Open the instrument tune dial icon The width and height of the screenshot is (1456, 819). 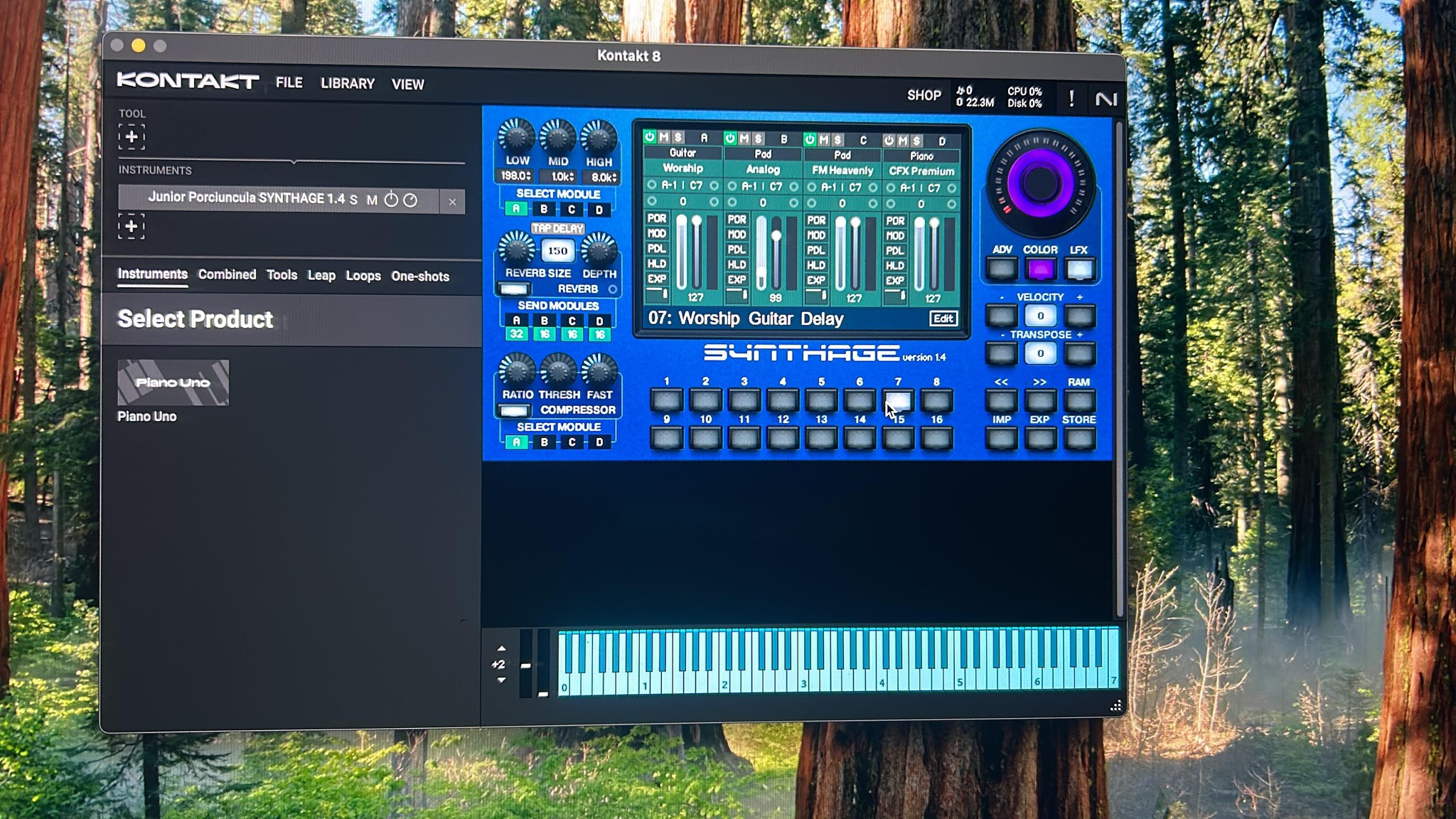coord(410,200)
